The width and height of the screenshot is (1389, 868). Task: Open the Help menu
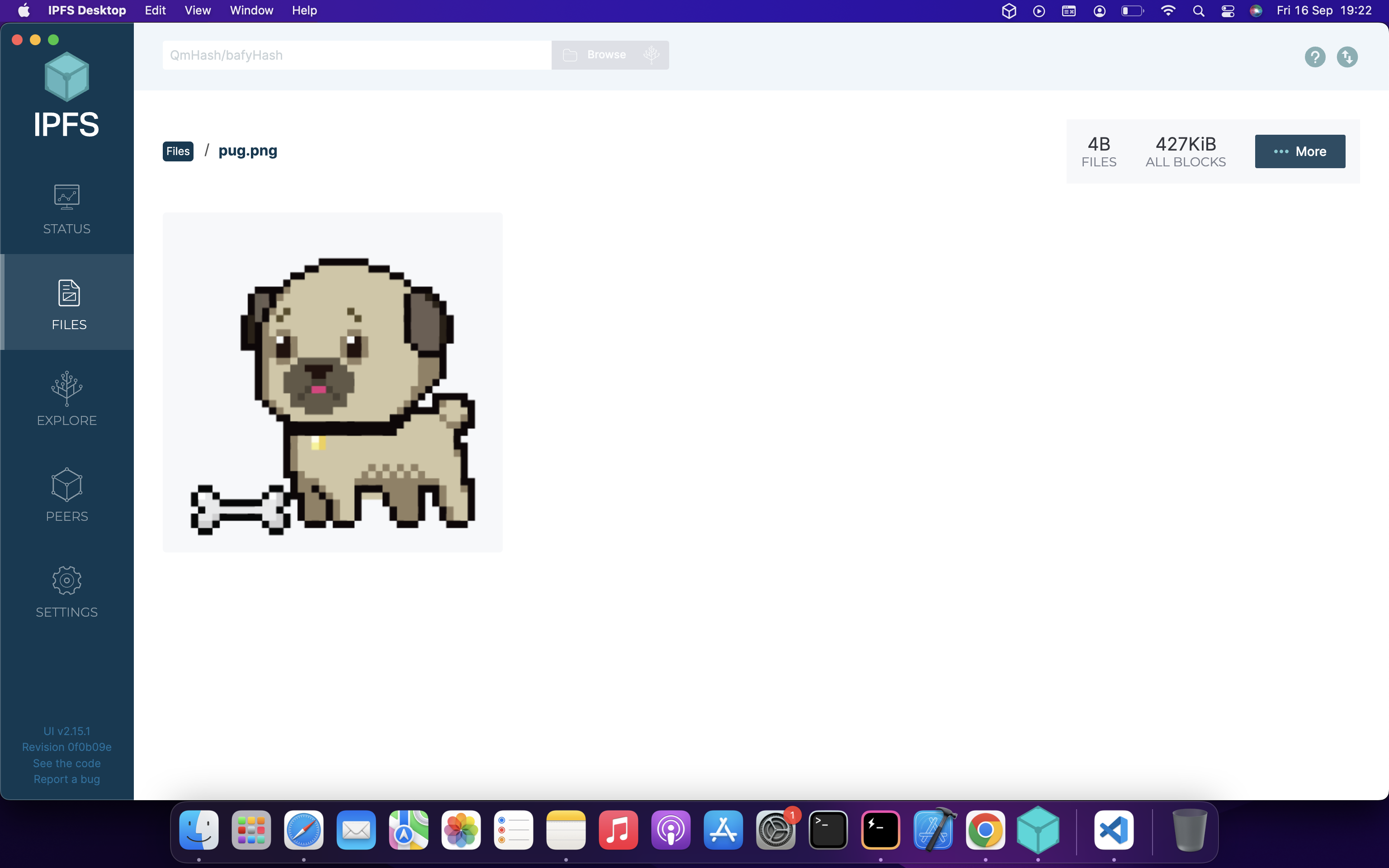304,10
